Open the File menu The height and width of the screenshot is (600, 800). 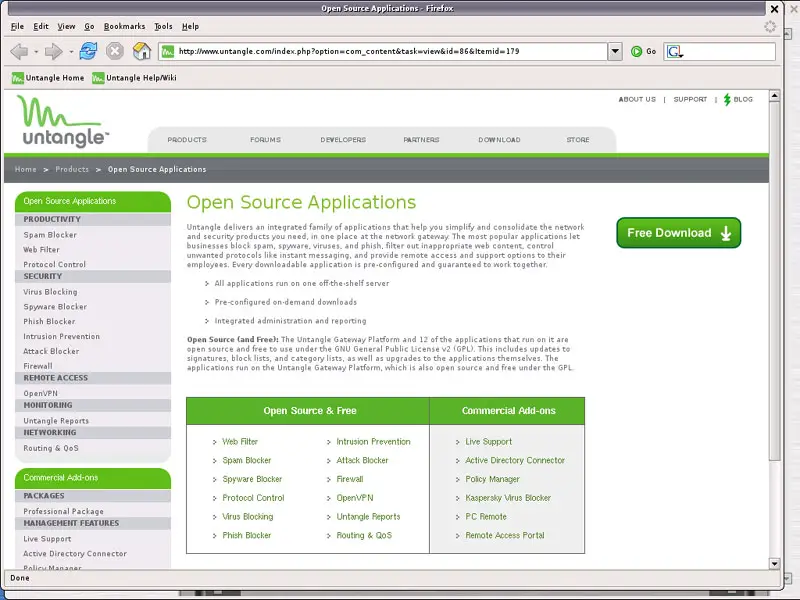coord(17,27)
